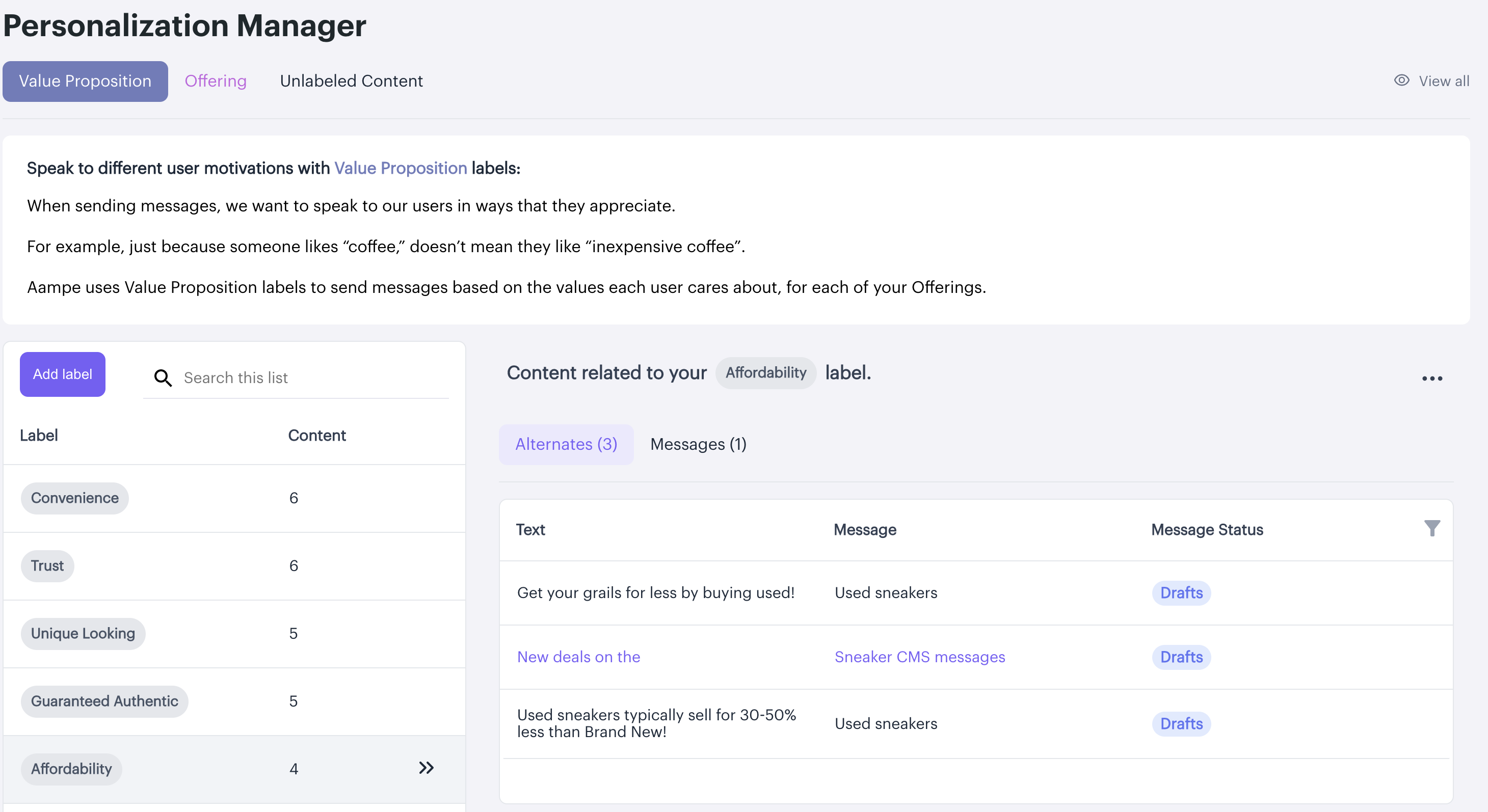1488x812 pixels.
Task: Click the filter funnel icon
Action: click(x=1432, y=528)
